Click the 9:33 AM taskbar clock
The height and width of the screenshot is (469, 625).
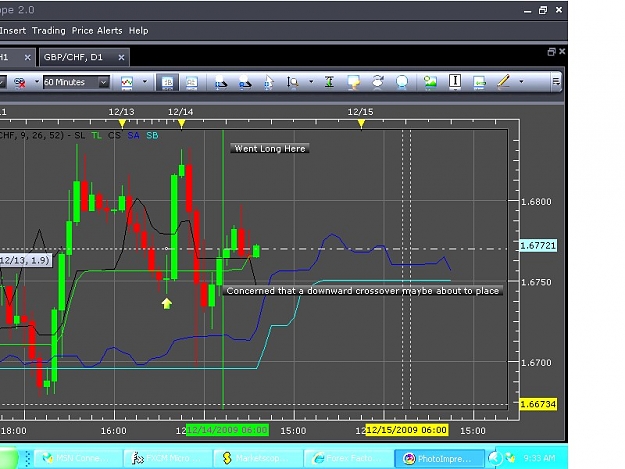tap(539, 458)
